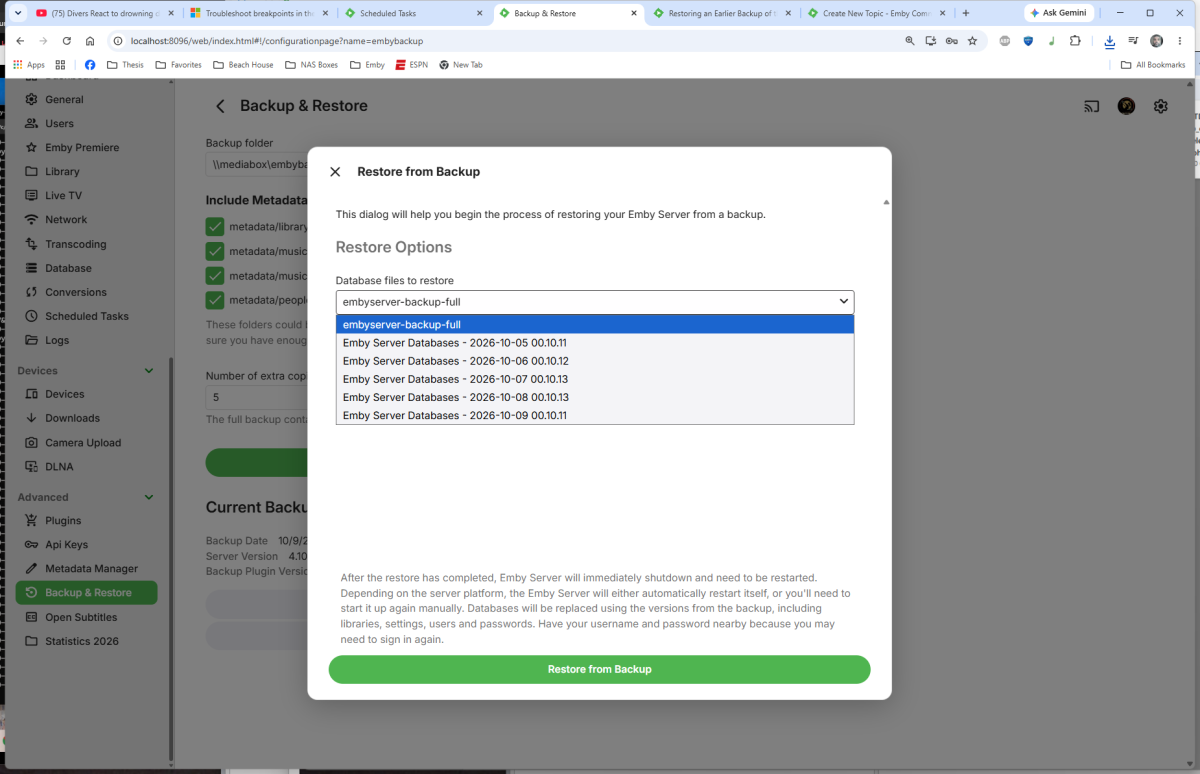
Task: Switch to the Troubleshoot breakpoints browser tab
Action: [x=257, y=13]
